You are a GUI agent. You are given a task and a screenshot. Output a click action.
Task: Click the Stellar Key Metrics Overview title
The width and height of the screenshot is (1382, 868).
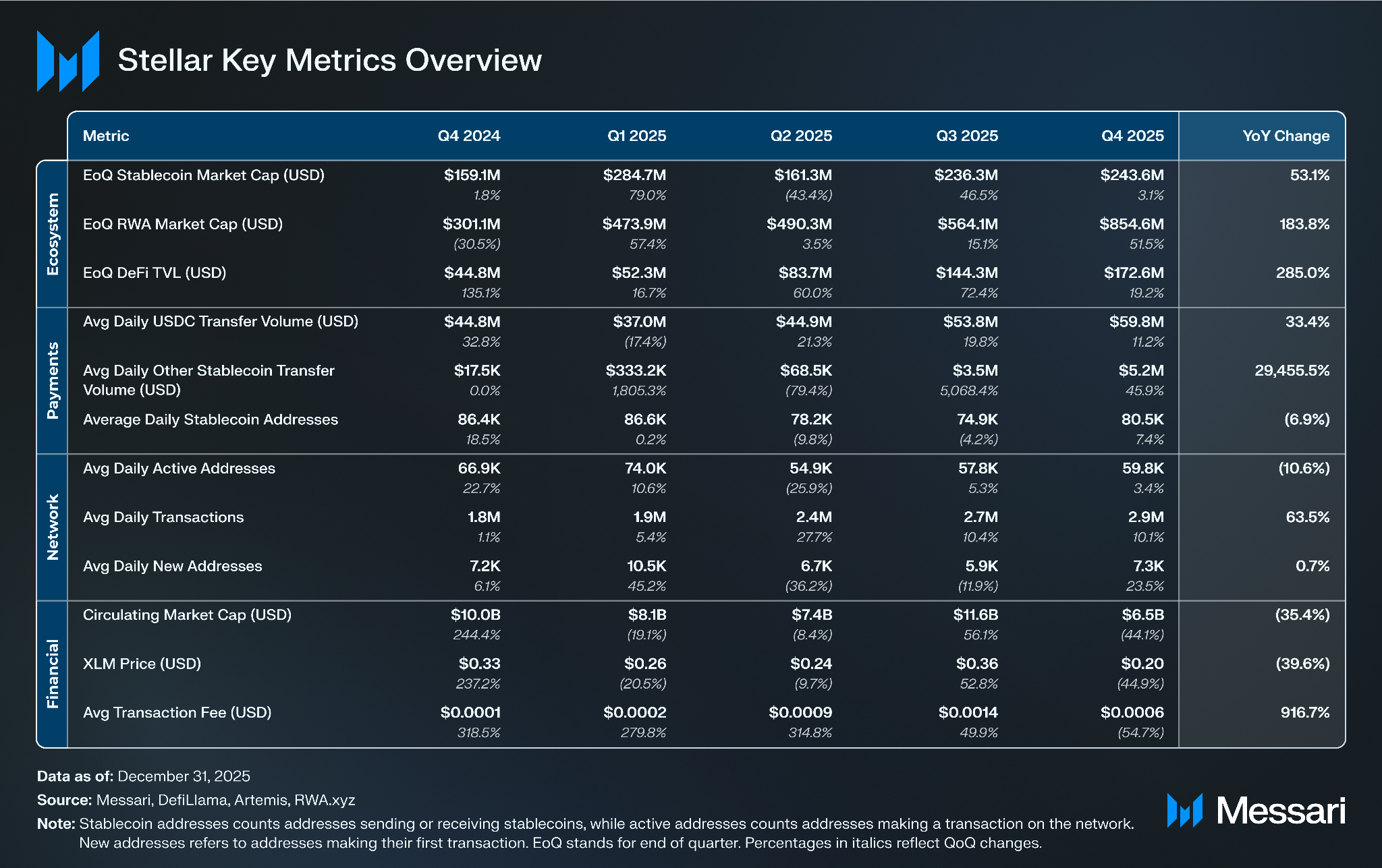(329, 60)
